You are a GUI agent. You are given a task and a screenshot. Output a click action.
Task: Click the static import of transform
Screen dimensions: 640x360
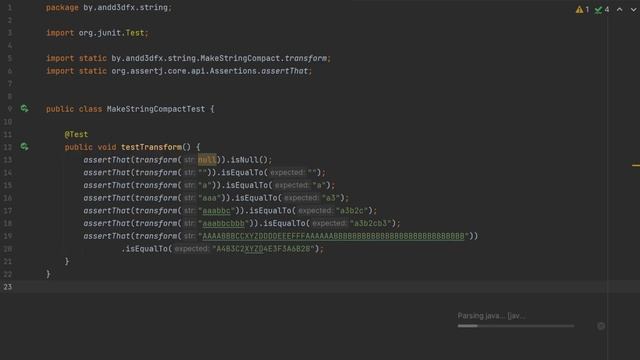coord(188,58)
